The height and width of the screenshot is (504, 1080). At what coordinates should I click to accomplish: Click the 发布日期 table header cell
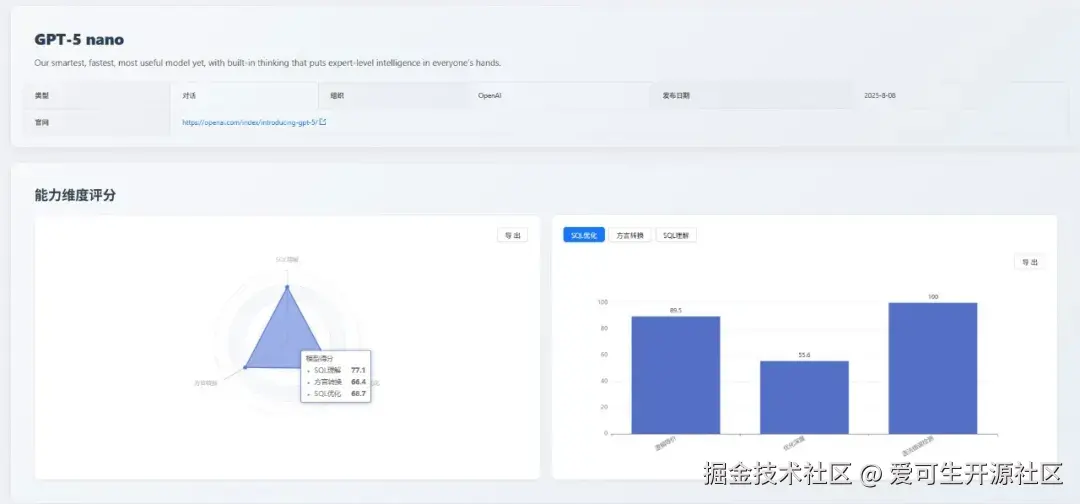[x=750, y=96]
